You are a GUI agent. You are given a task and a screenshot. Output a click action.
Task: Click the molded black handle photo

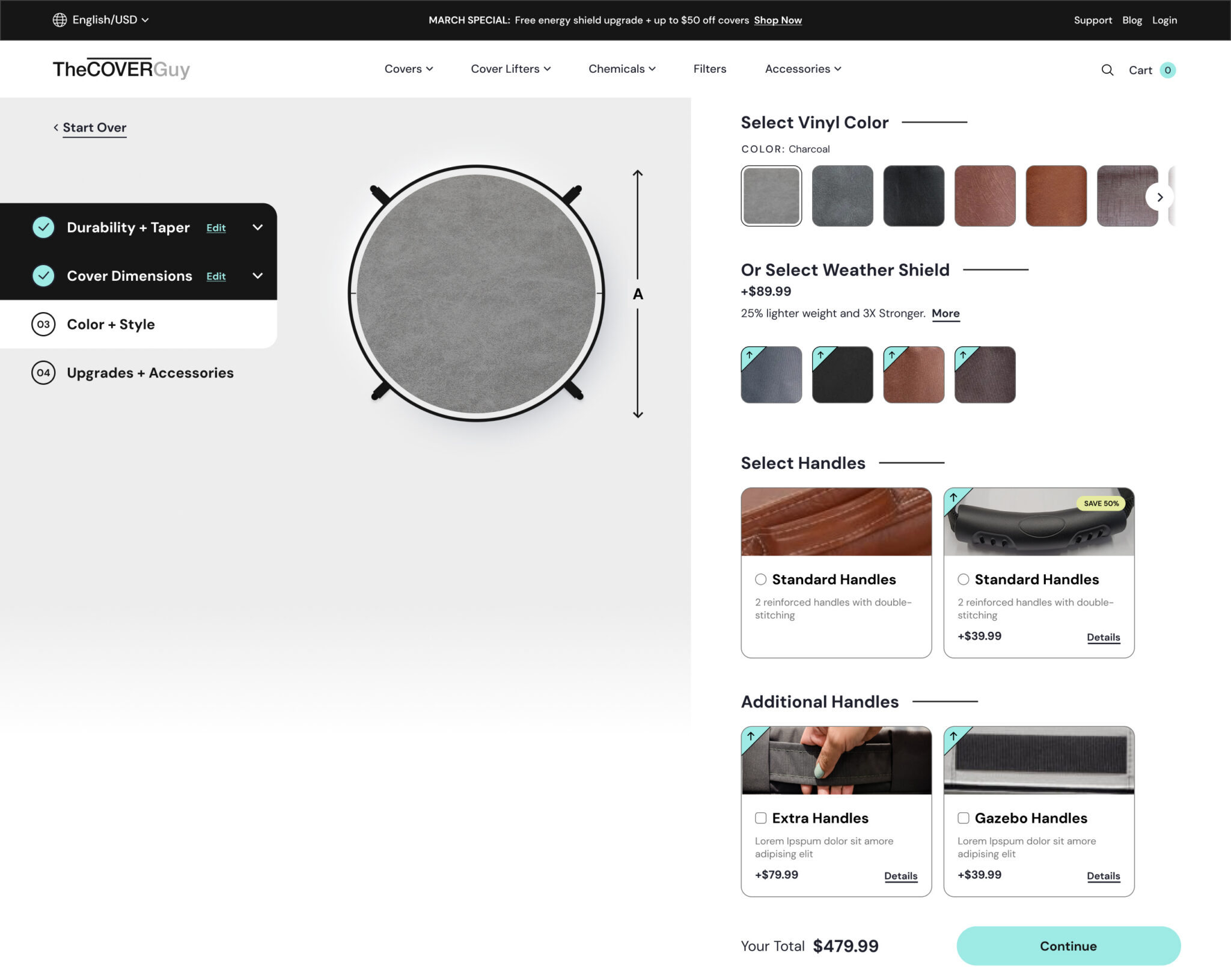(x=1039, y=522)
